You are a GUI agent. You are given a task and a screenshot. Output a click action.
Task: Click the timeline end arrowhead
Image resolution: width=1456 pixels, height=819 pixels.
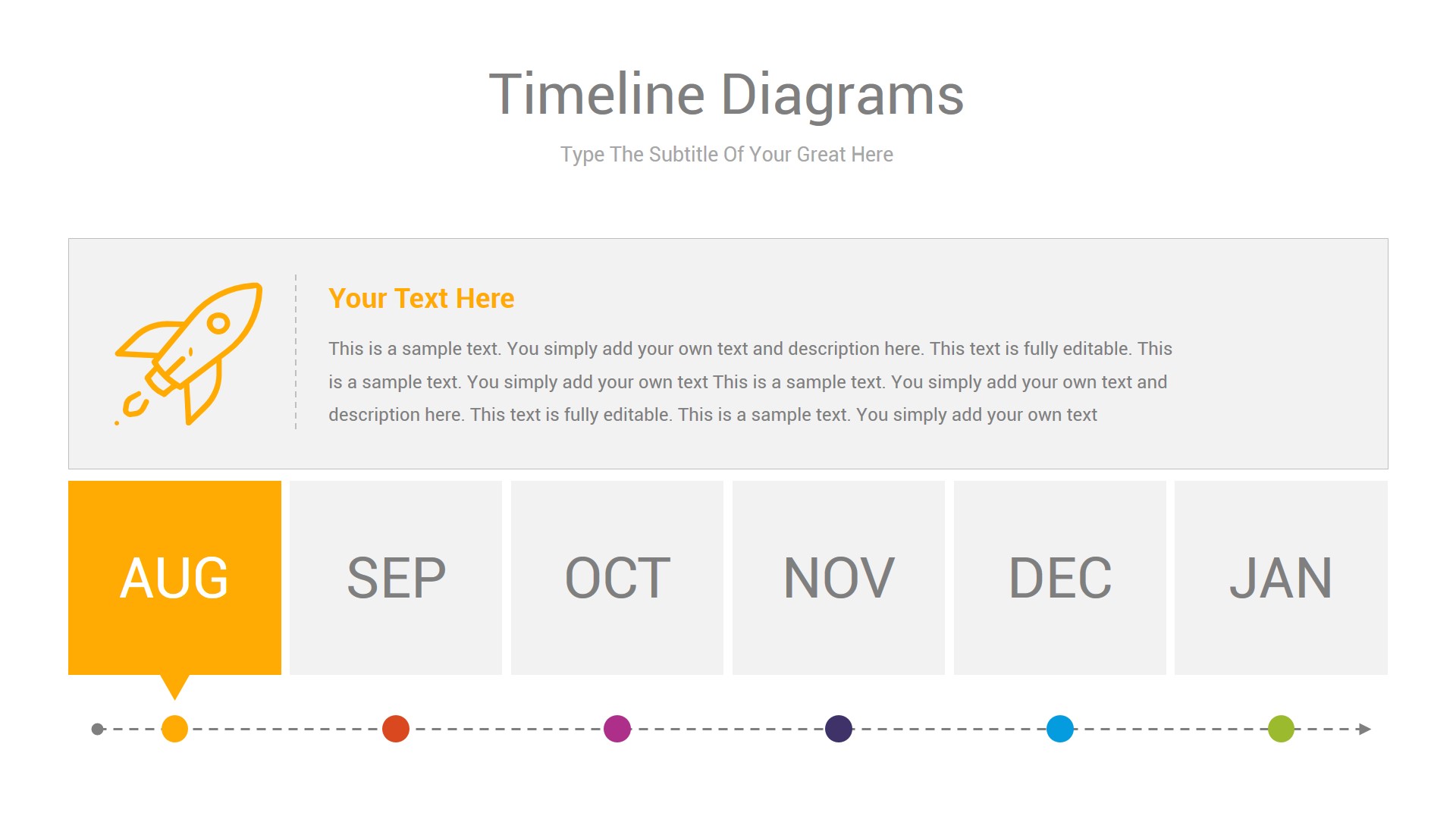1365,729
